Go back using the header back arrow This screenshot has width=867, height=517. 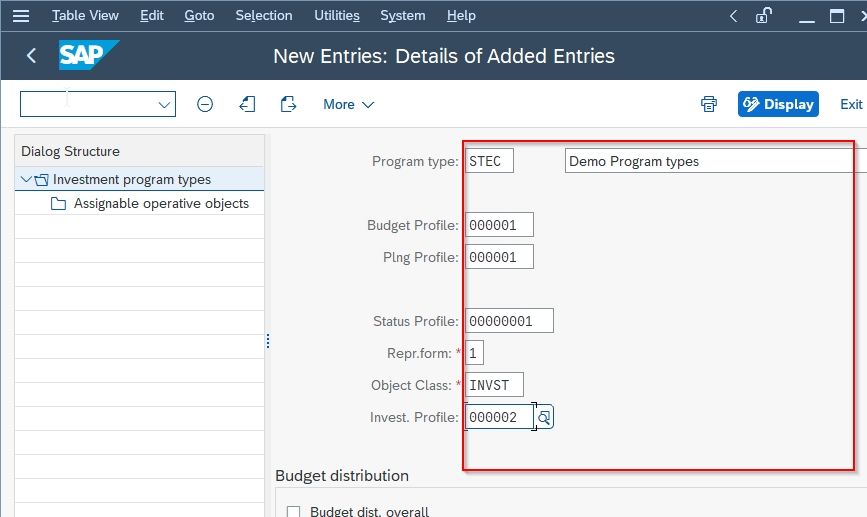pyautogui.click(x=32, y=55)
